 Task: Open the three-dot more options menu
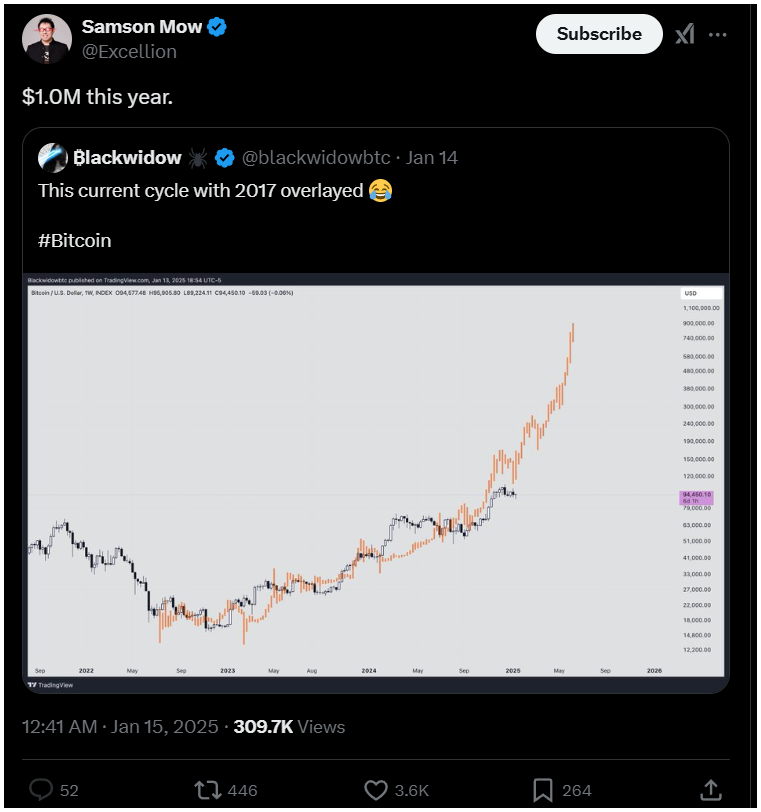click(718, 35)
